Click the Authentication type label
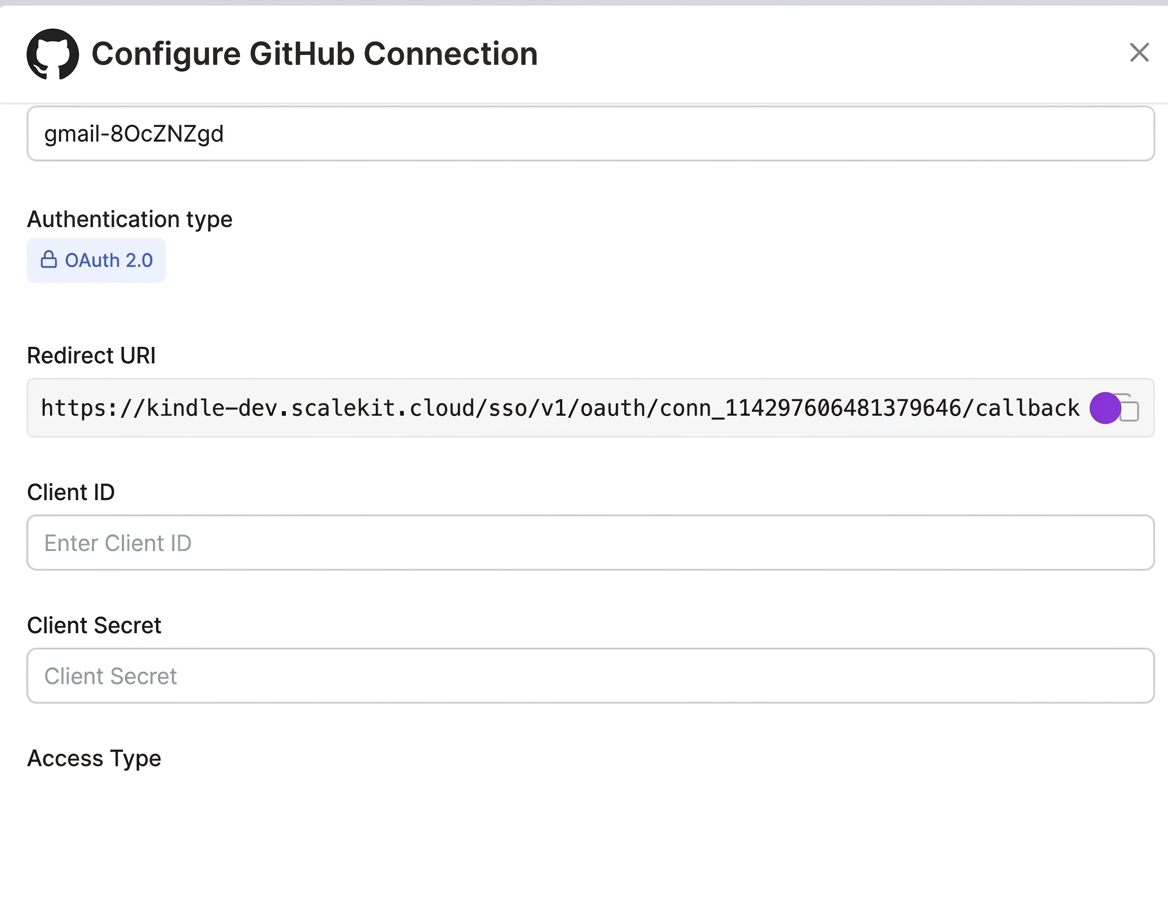 coord(129,219)
